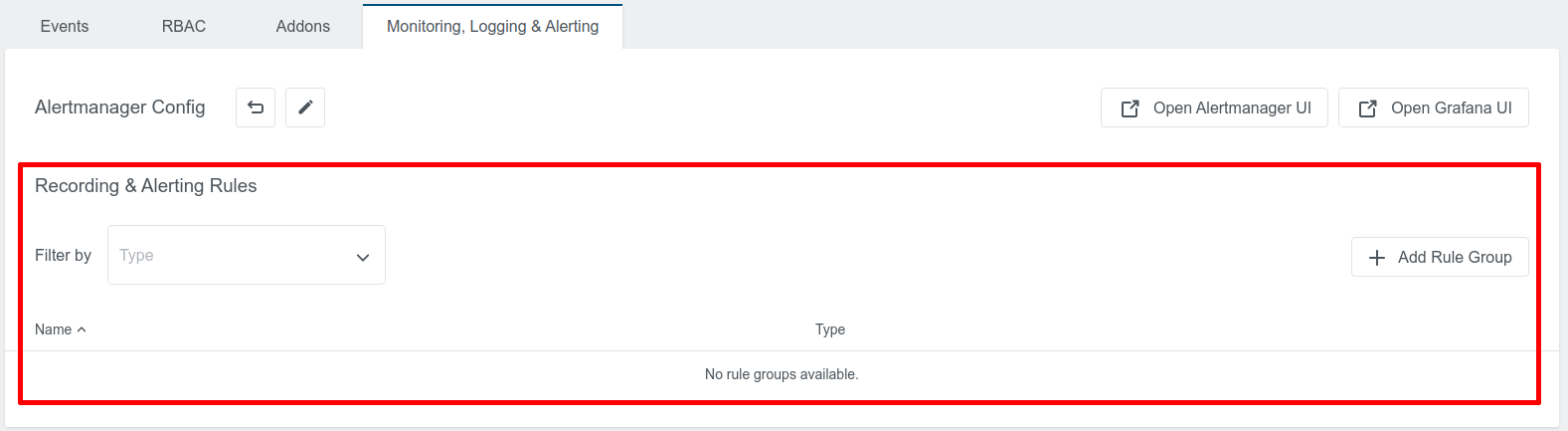Go to the Addons tab
Screen dimensions: 1568x431
[303, 27]
